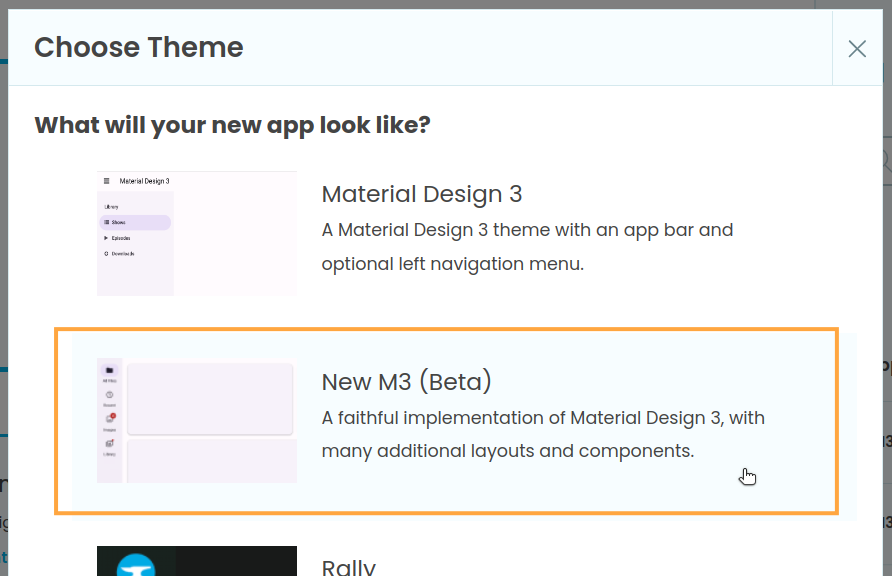
Task: Click the Images icon with red badge
Action: pyautogui.click(x=109, y=419)
